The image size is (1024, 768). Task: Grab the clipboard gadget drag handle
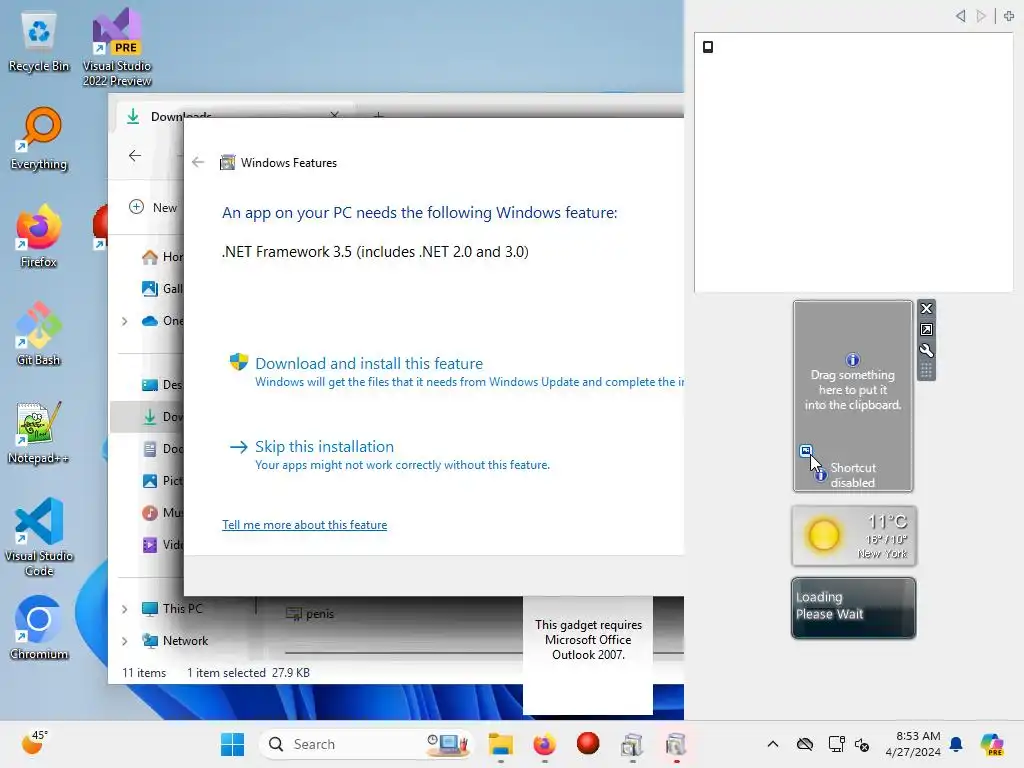click(x=926, y=371)
